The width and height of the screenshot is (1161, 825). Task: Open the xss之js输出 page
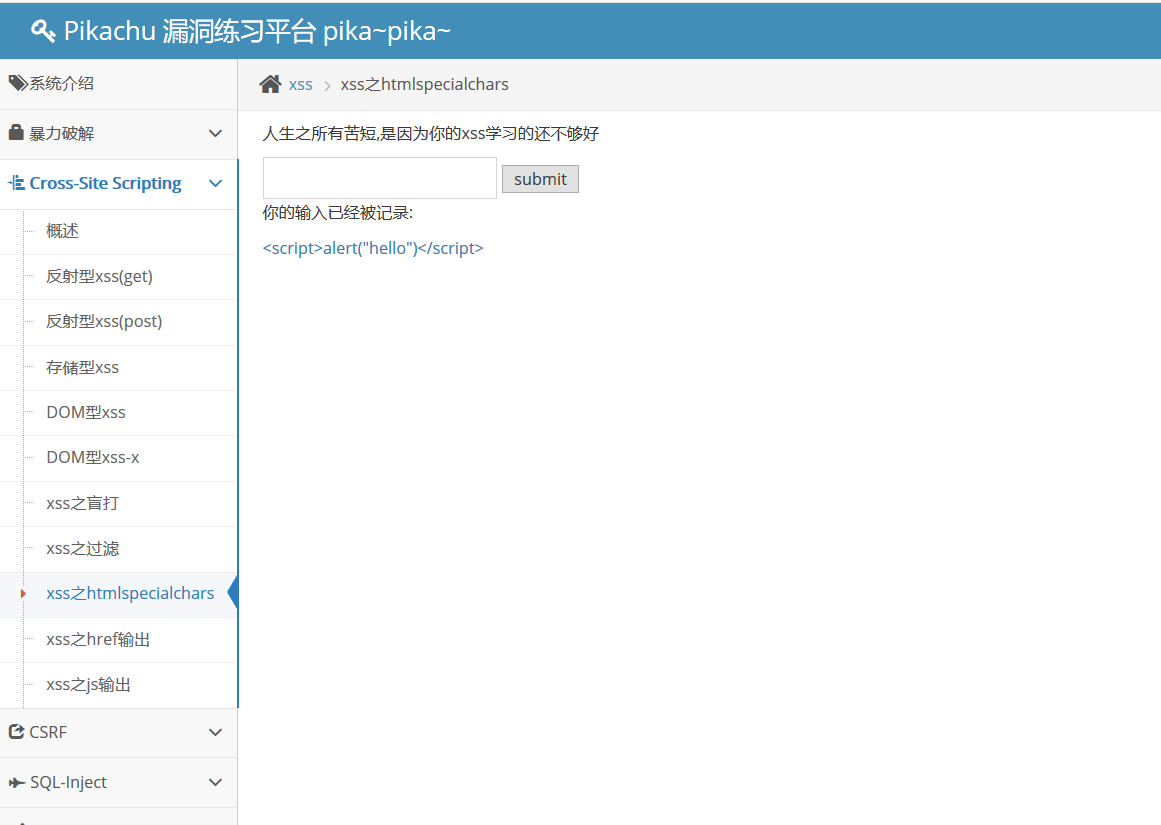tap(88, 685)
